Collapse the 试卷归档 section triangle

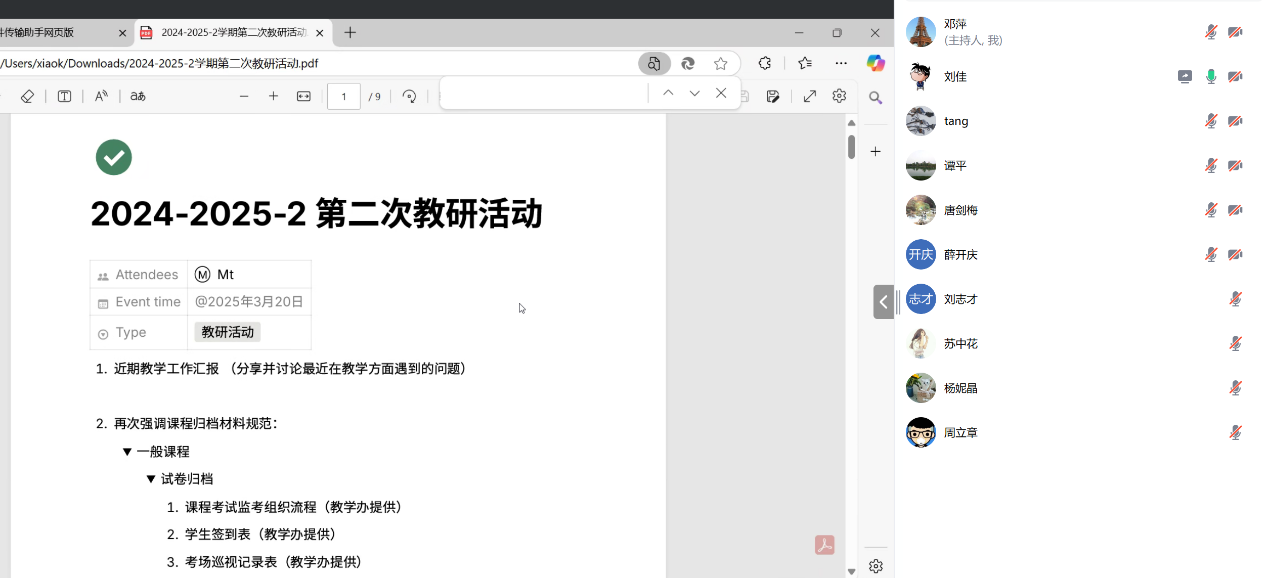[x=151, y=479]
